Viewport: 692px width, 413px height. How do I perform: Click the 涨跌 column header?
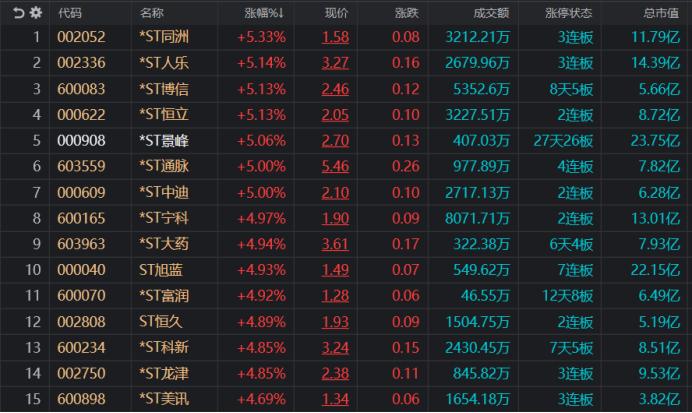coord(407,13)
